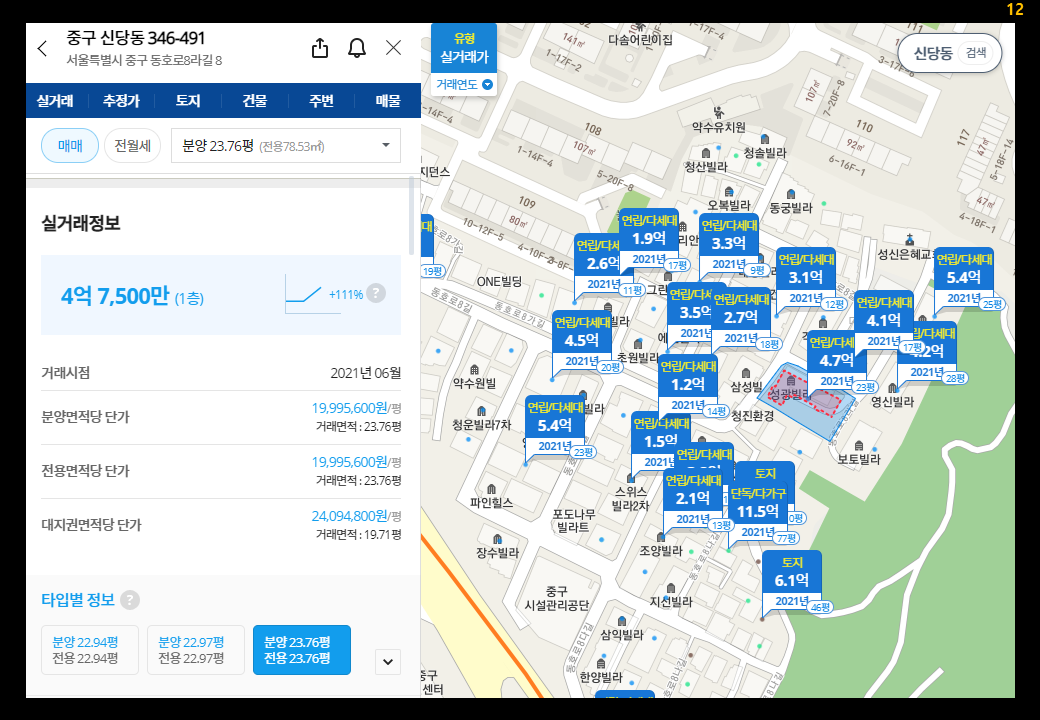This screenshot has width=1040, height=720.
Task: Open the 4.1억 연립/다세대 map marker
Action: coord(883,321)
